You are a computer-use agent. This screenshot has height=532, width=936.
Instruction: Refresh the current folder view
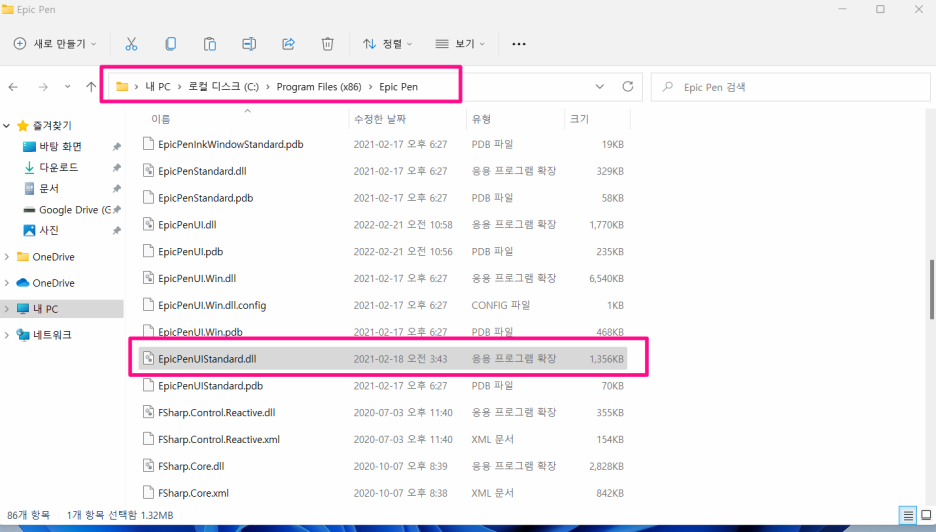627,87
